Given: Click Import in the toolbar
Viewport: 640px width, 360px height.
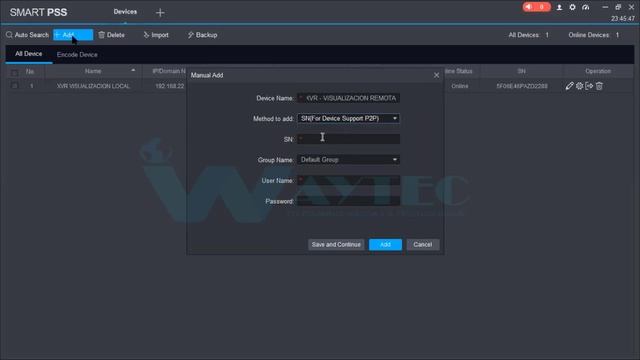Looking at the screenshot, I should click(x=156, y=35).
